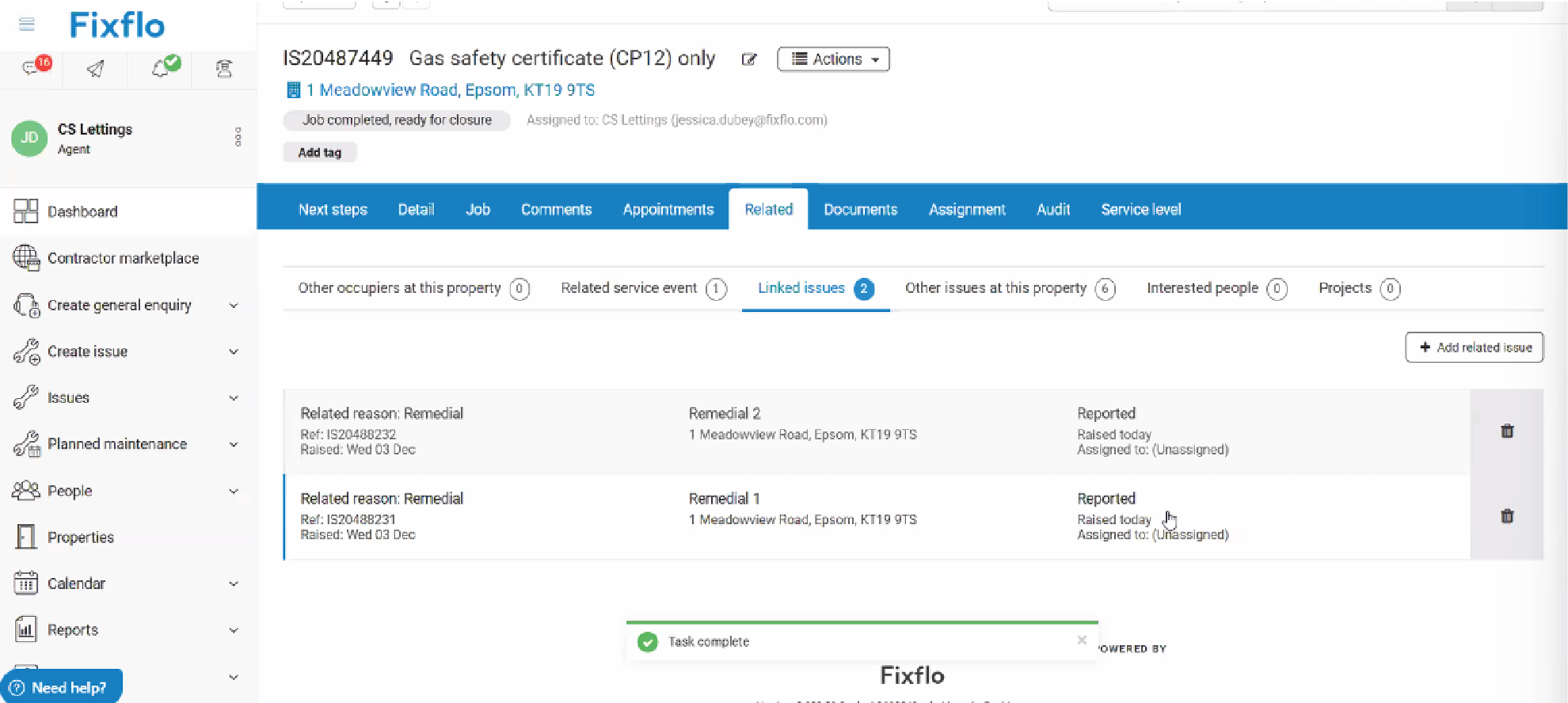
Task: Click the edit pencil icon beside issue title
Action: (748, 59)
